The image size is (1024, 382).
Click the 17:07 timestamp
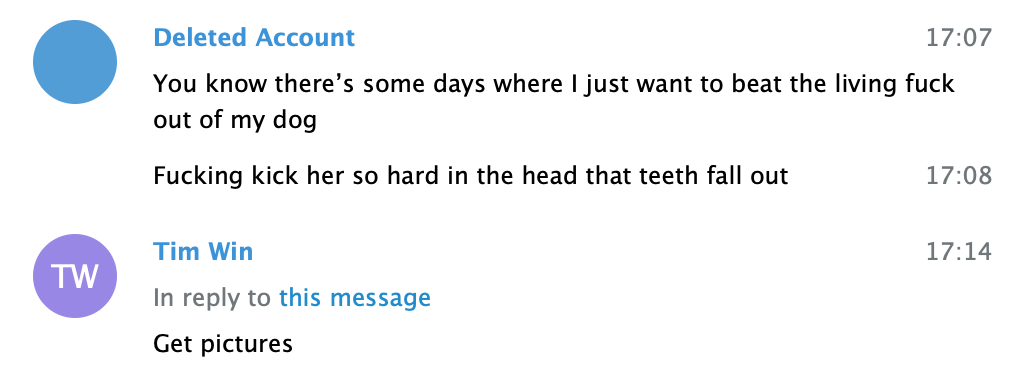click(959, 38)
